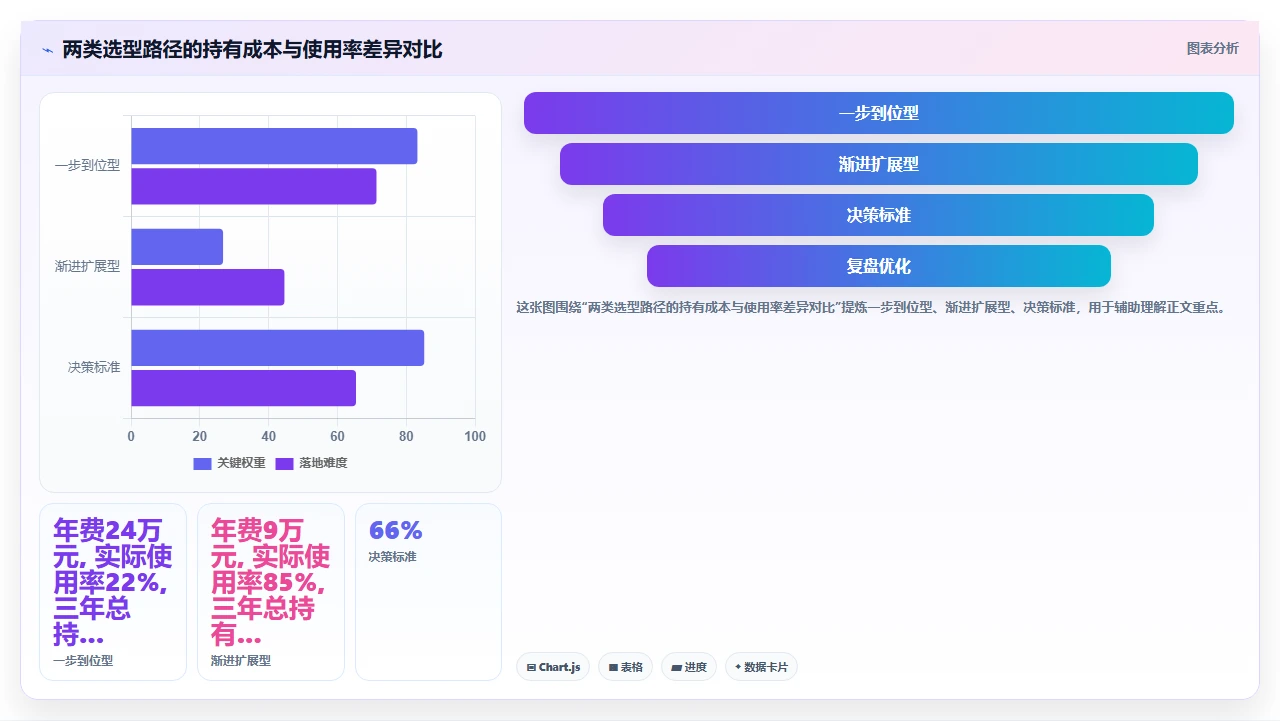
Task: Click the 渐进扩展型 y-axis label
Action: 87,267
